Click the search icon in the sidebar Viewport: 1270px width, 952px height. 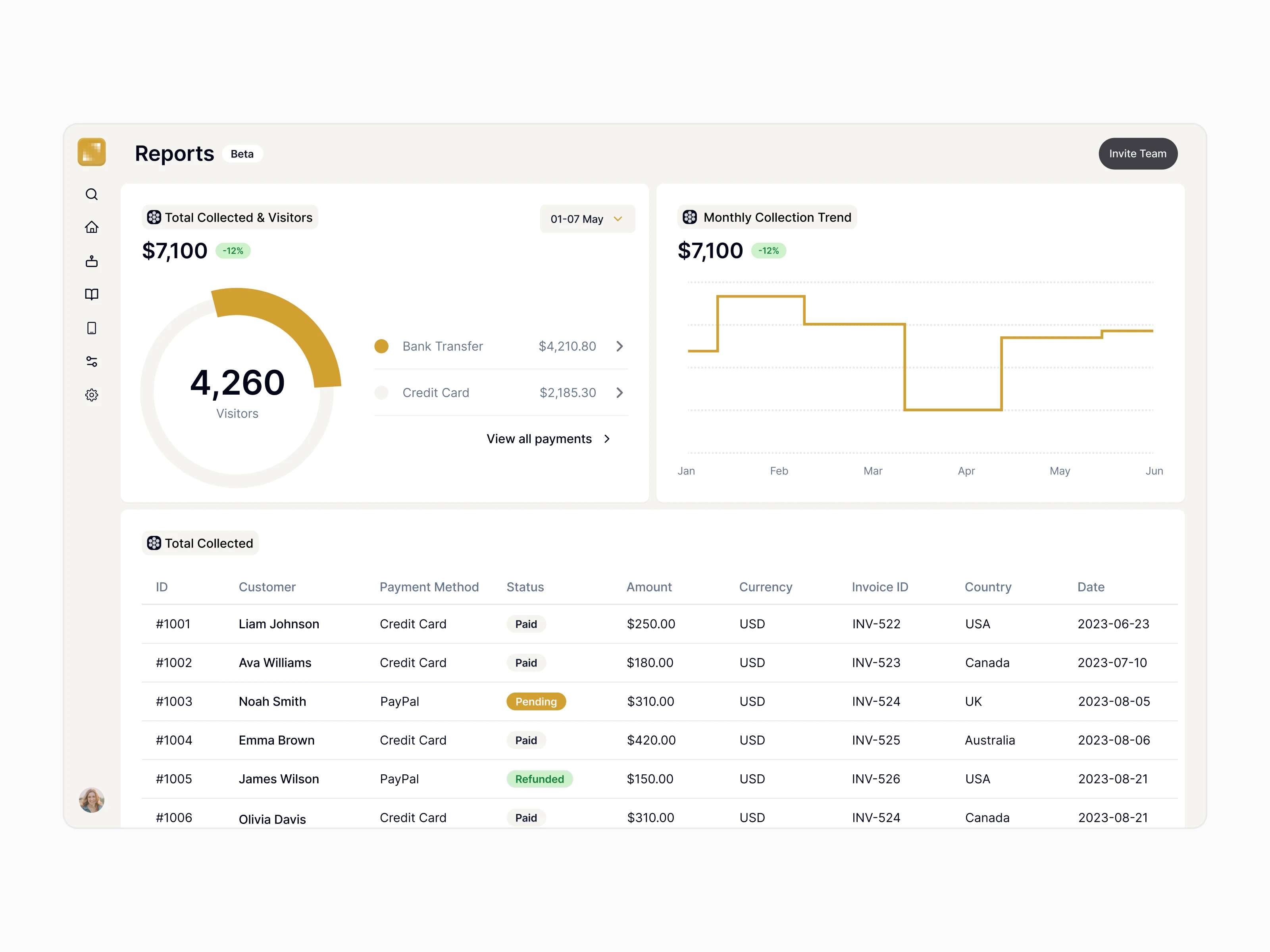pos(91,194)
